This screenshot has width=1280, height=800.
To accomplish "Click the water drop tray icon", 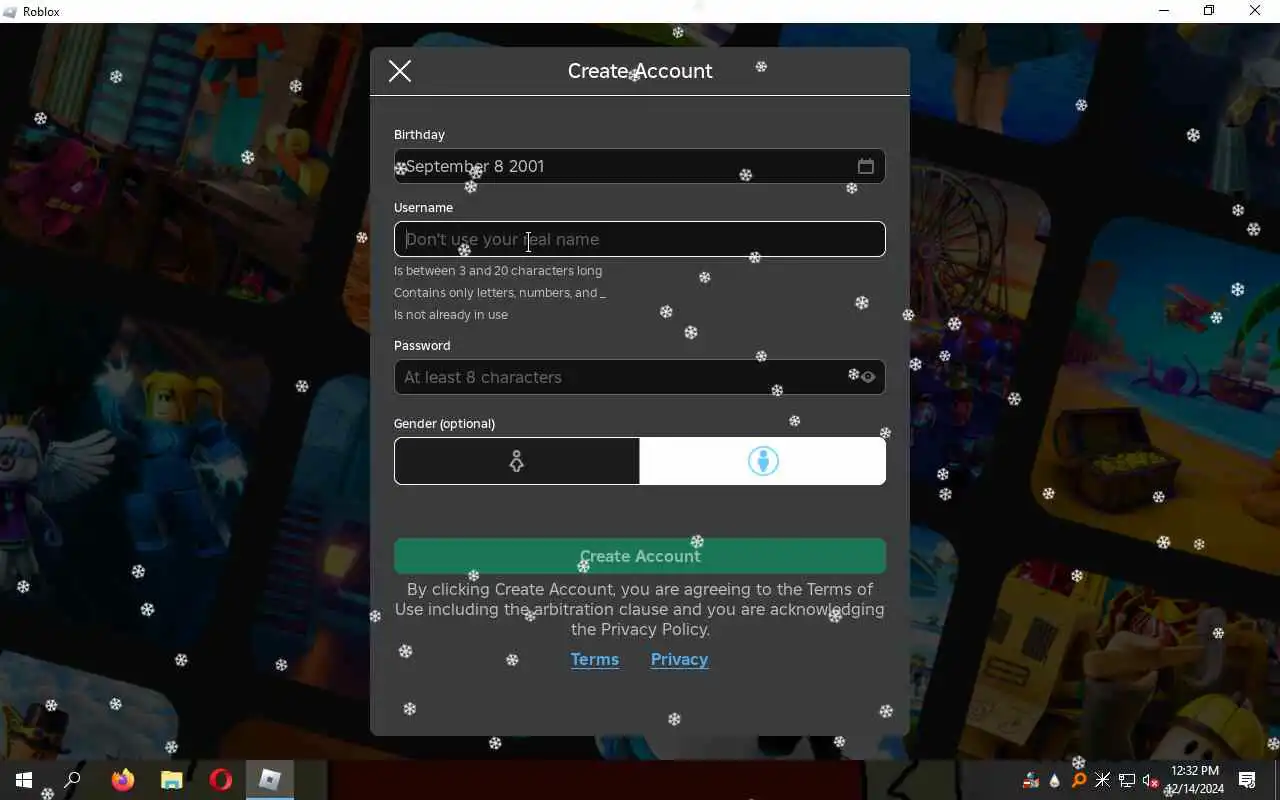I will [x=1055, y=780].
